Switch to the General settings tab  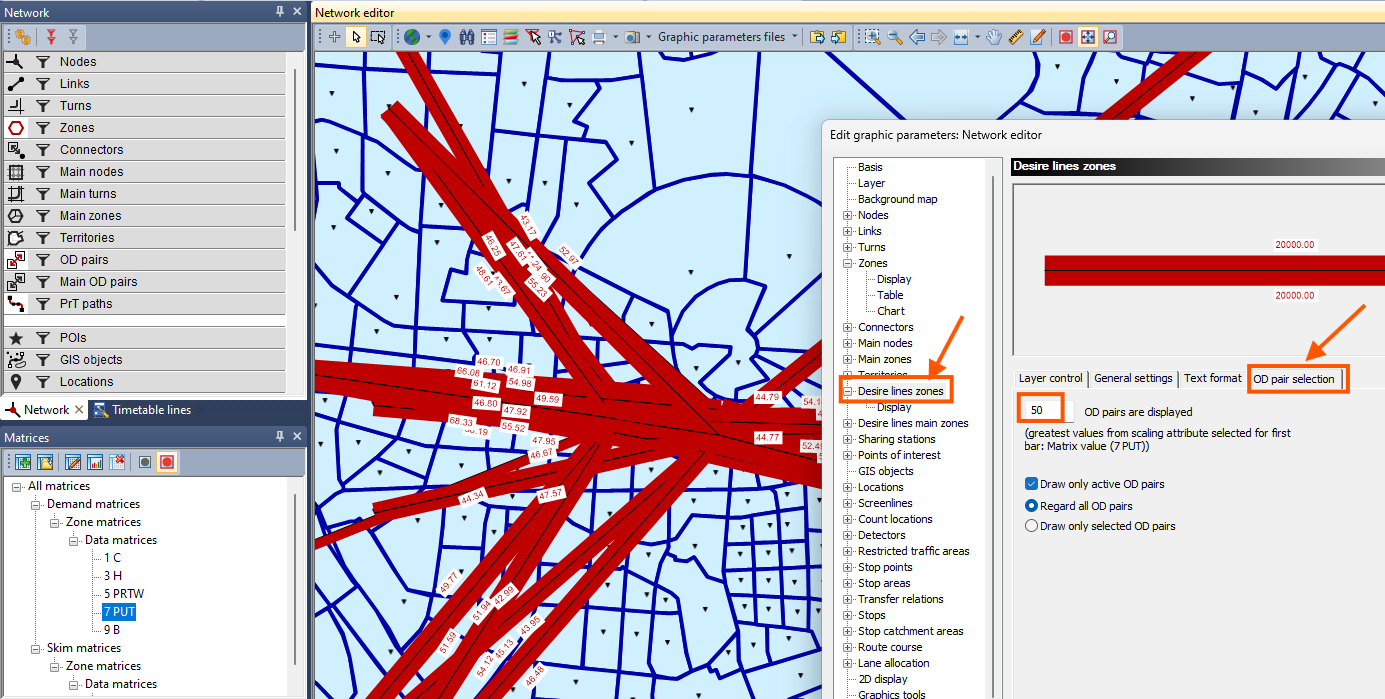pos(1132,379)
